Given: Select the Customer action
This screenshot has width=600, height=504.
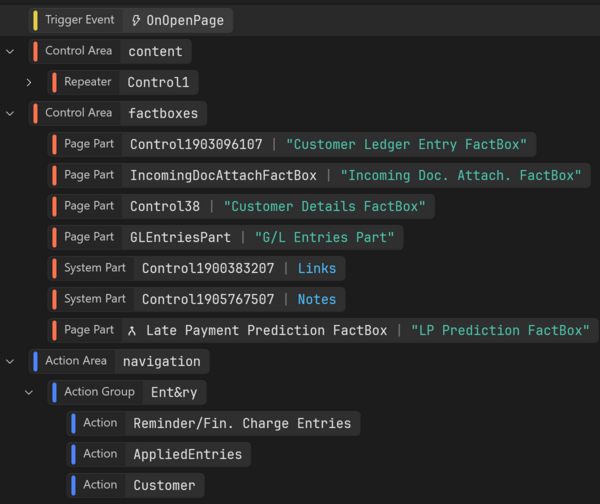Looking at the screenshot, I should pos(136,485).
